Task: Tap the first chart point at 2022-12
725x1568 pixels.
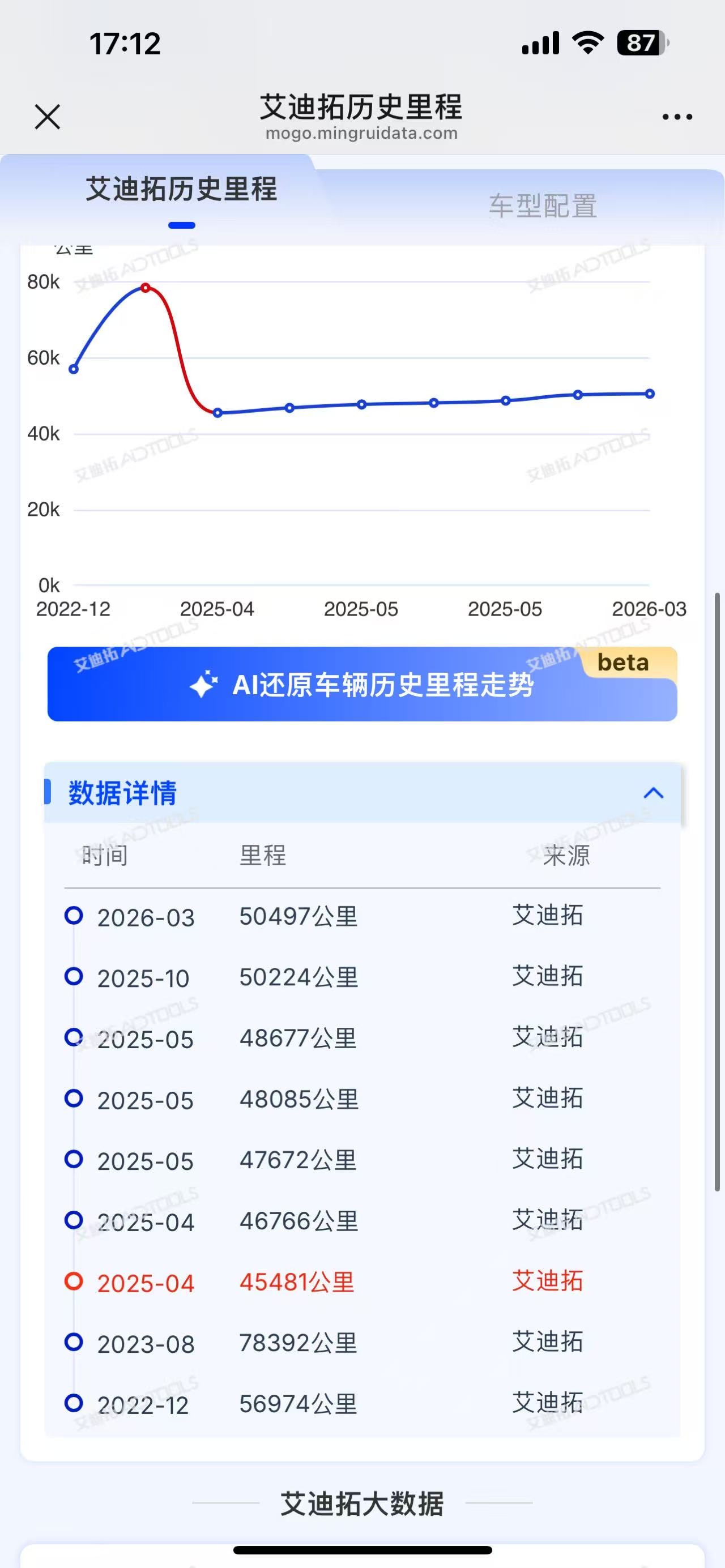Action: [74, 369]
